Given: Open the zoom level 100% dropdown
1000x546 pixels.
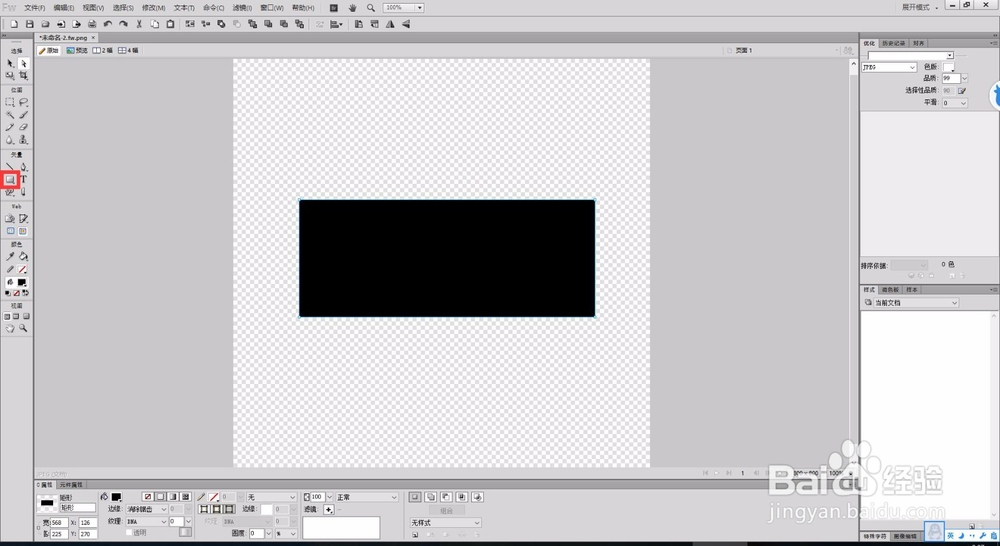Looking at the screenshot, I should coord(420,8).
